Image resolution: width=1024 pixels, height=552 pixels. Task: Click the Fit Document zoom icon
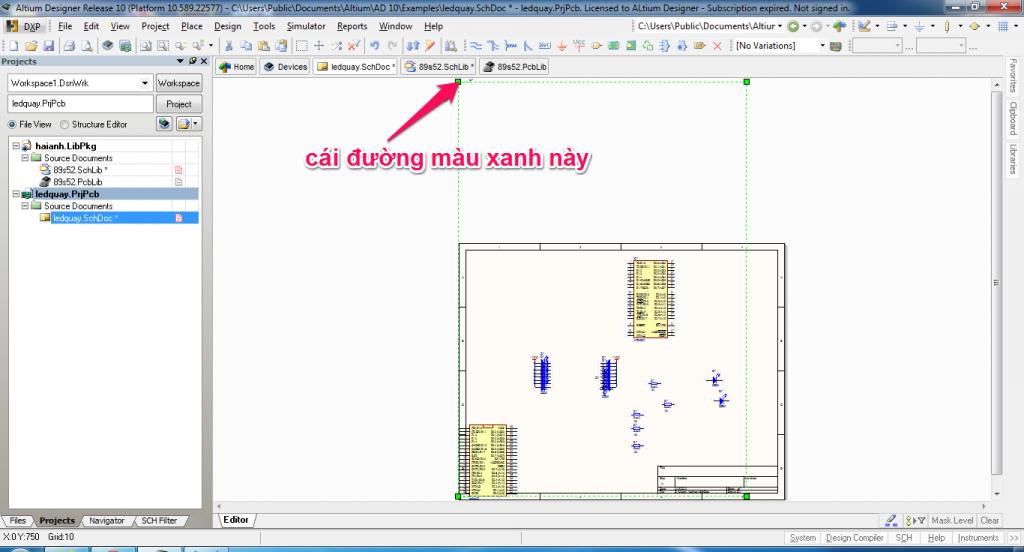146,46
